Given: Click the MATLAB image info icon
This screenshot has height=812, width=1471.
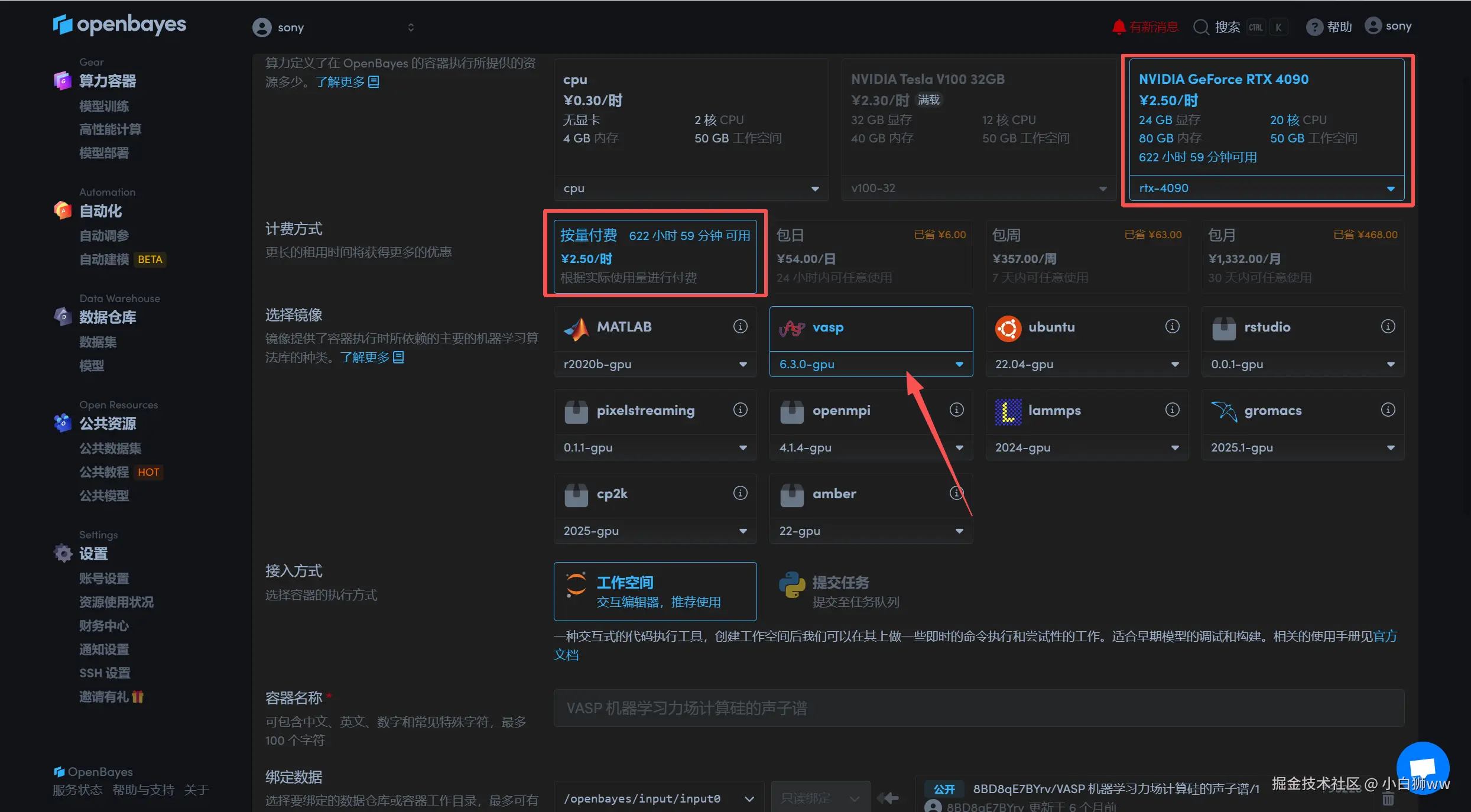Looking at the screenshot, I should (740, 326).
